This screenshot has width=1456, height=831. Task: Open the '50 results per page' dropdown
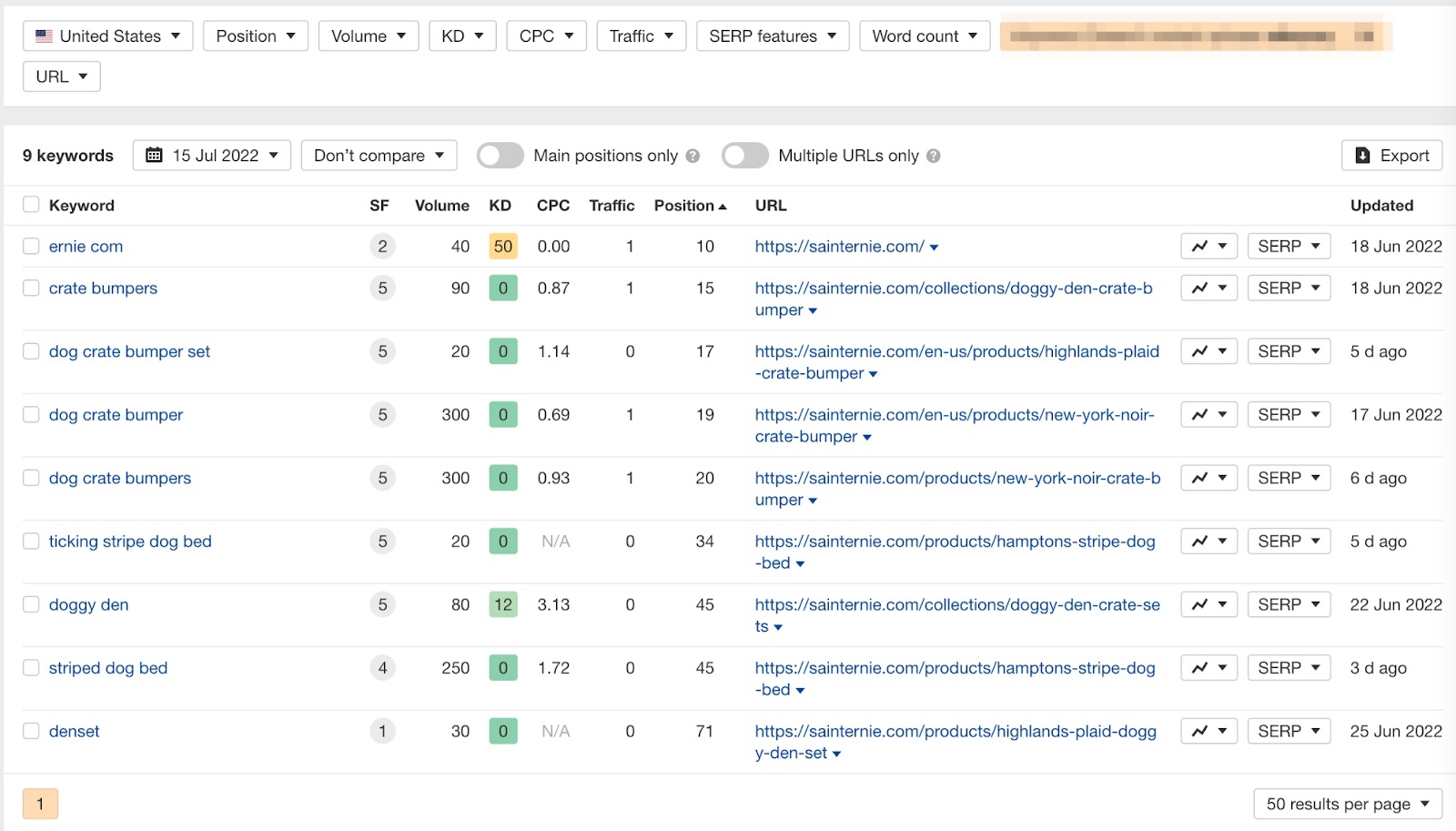click(x=1347, y=804)
